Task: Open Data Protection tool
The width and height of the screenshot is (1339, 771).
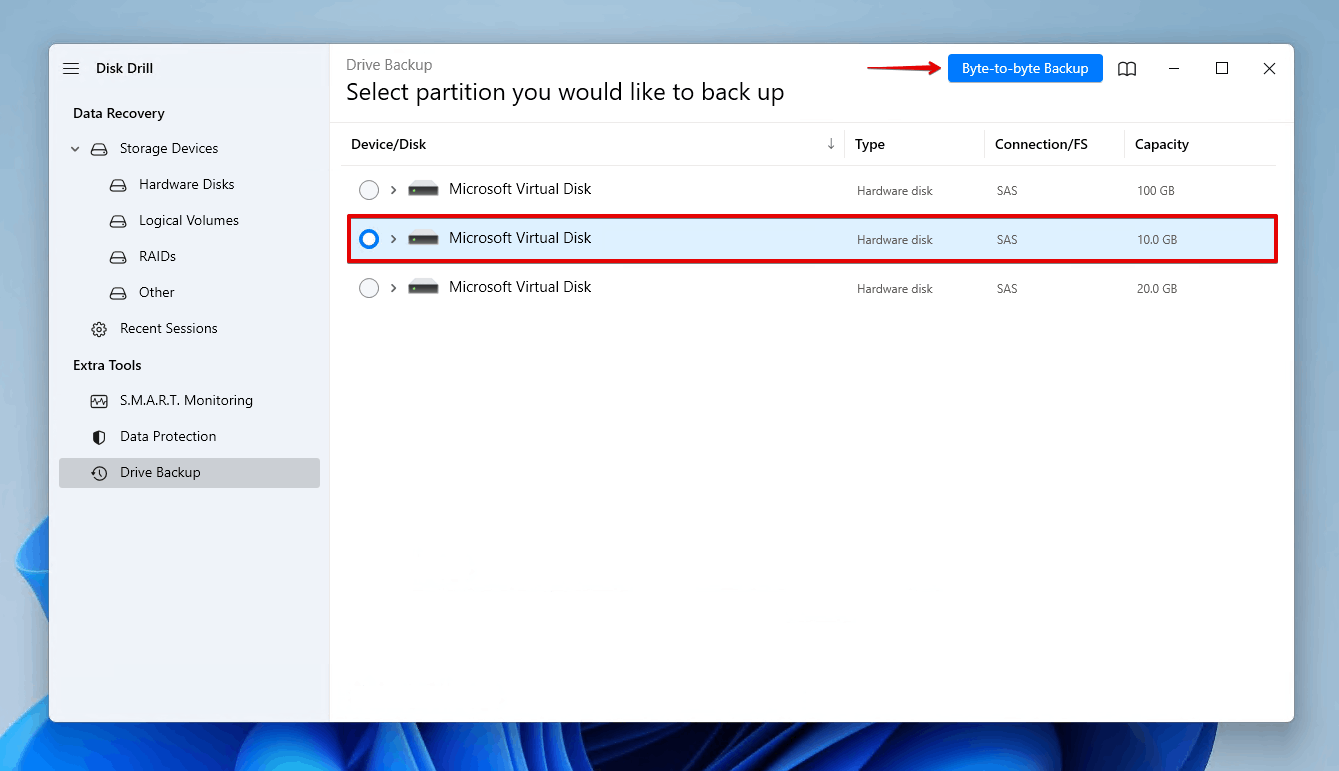Action: pyautogui.click(x=168, y=436)
